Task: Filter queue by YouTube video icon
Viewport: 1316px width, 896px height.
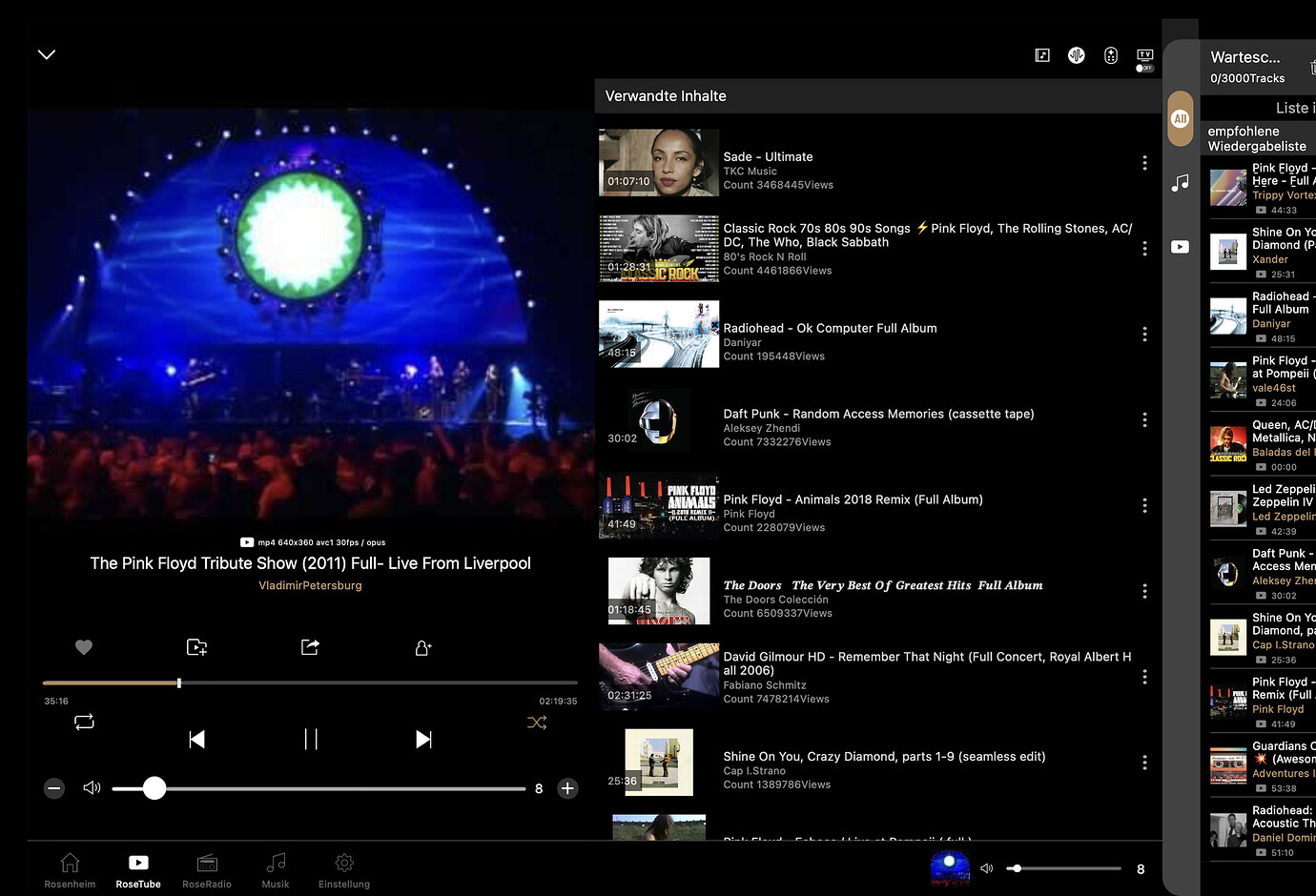Action: click(1181, 247)
